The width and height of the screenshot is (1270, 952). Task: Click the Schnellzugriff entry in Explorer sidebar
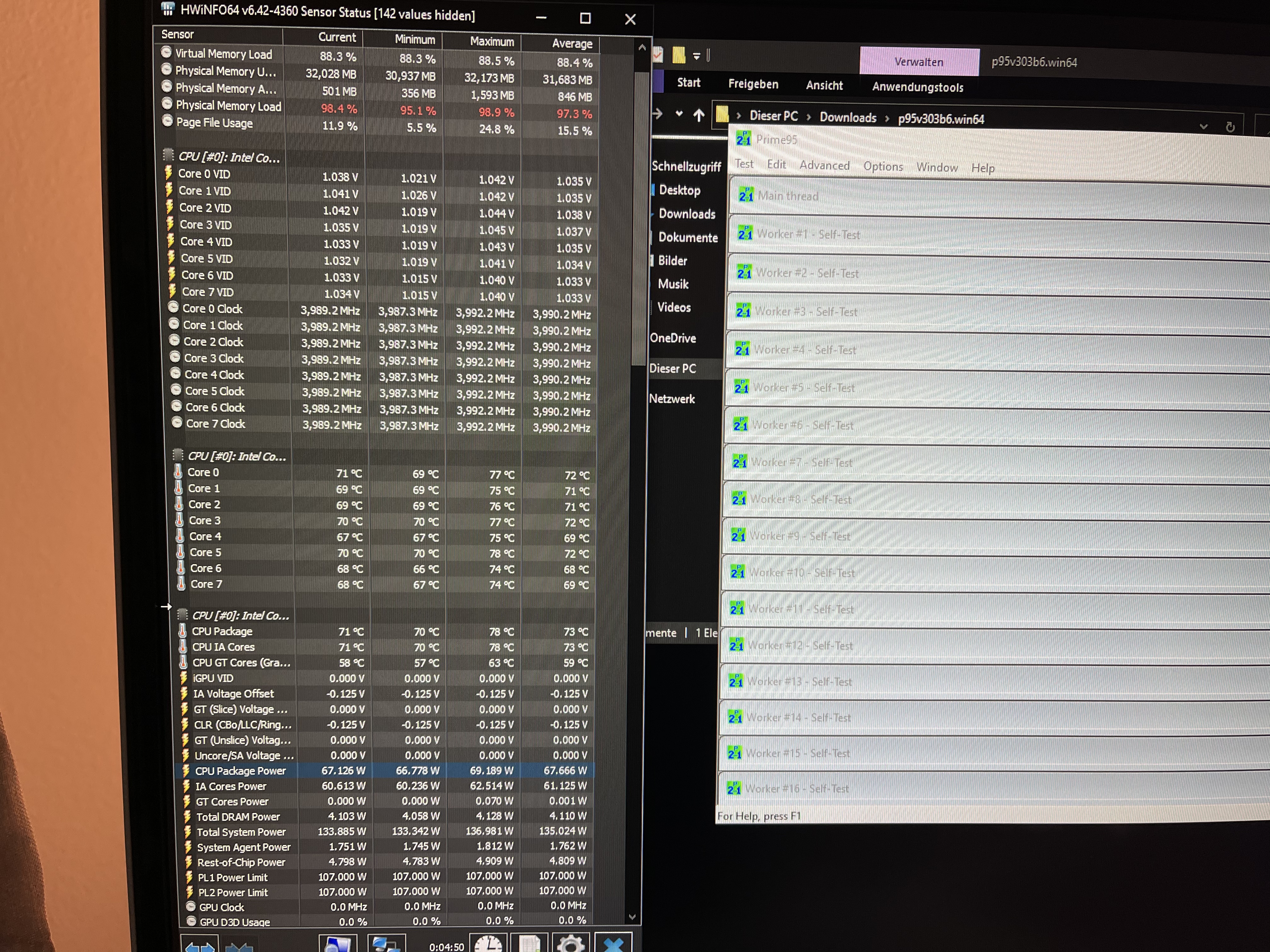tap(686, 166)
